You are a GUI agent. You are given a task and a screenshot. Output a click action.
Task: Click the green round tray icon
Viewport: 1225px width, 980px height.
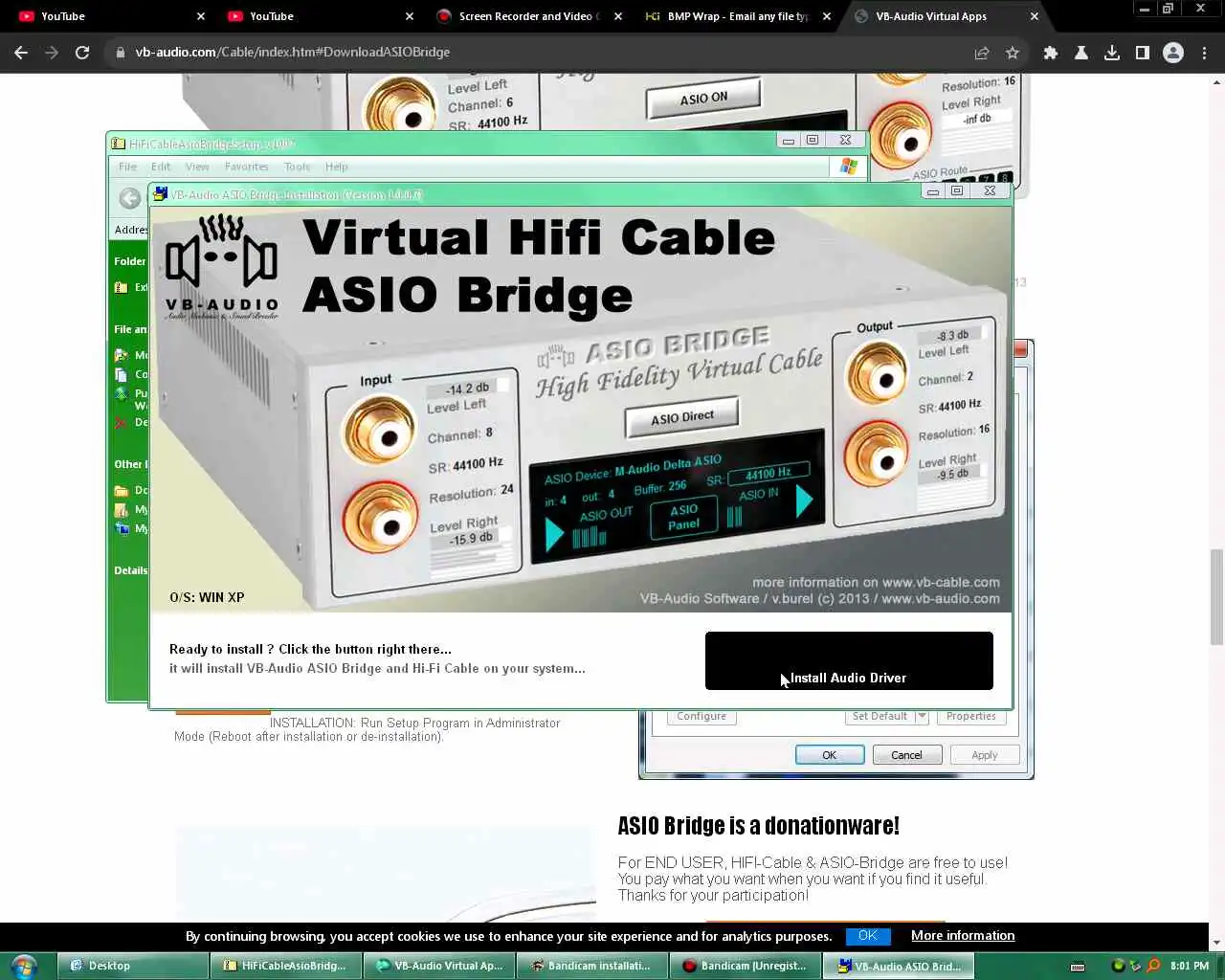[x=1118, y=966]
